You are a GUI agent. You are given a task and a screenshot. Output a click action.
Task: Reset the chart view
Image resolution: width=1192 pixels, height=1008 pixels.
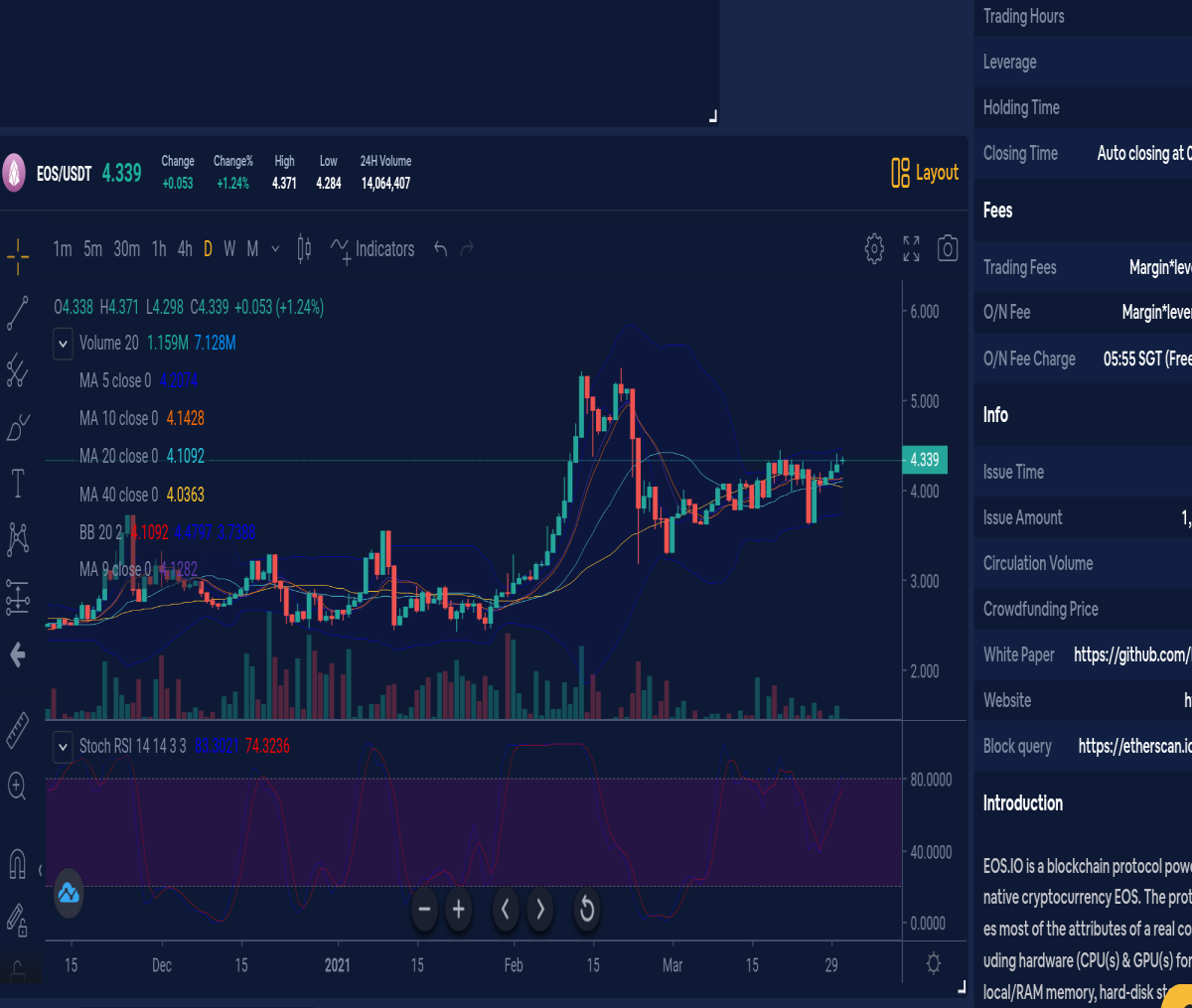[587, 909]
